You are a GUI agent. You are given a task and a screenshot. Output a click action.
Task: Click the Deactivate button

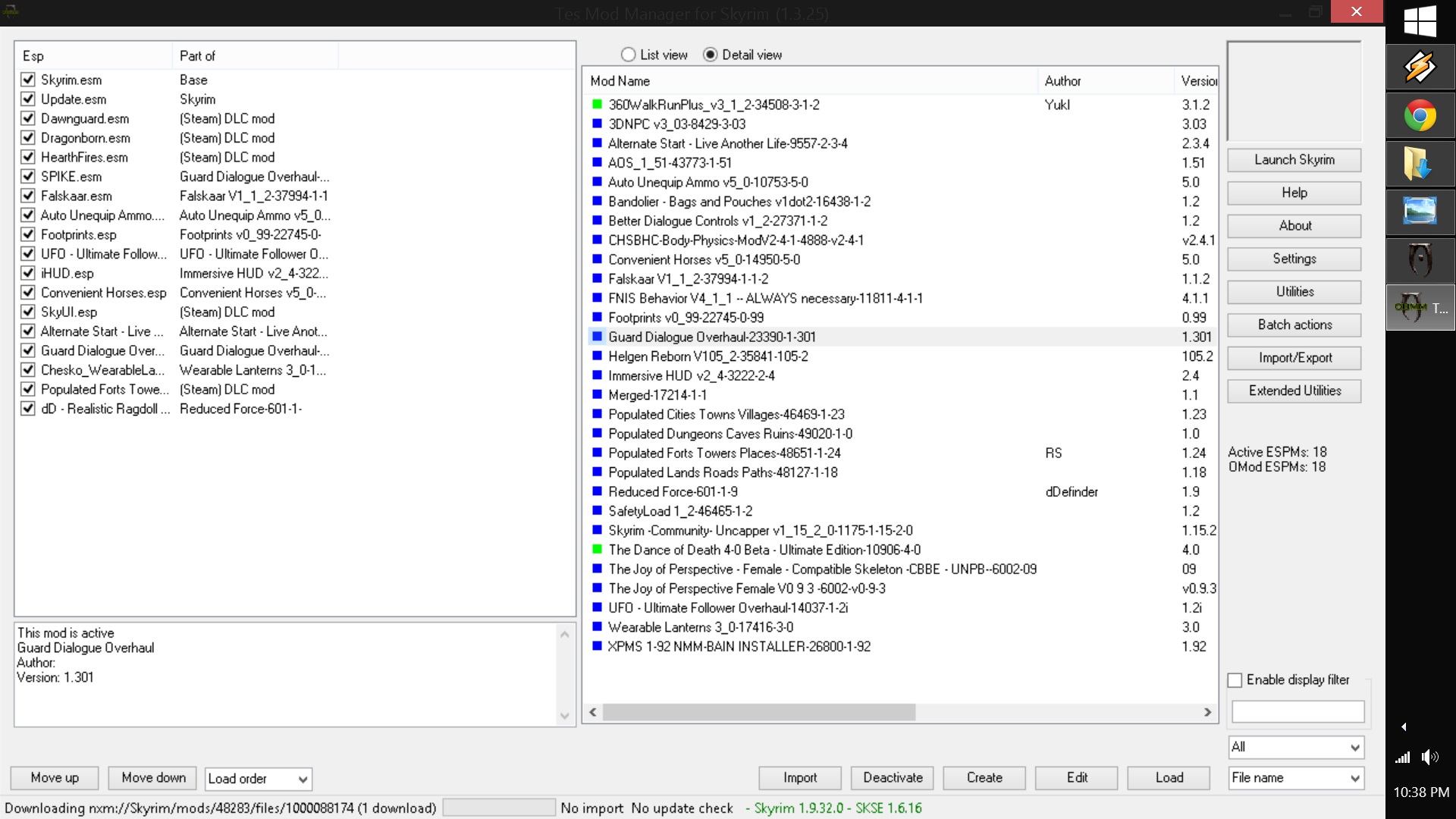(x=891, y=777)
